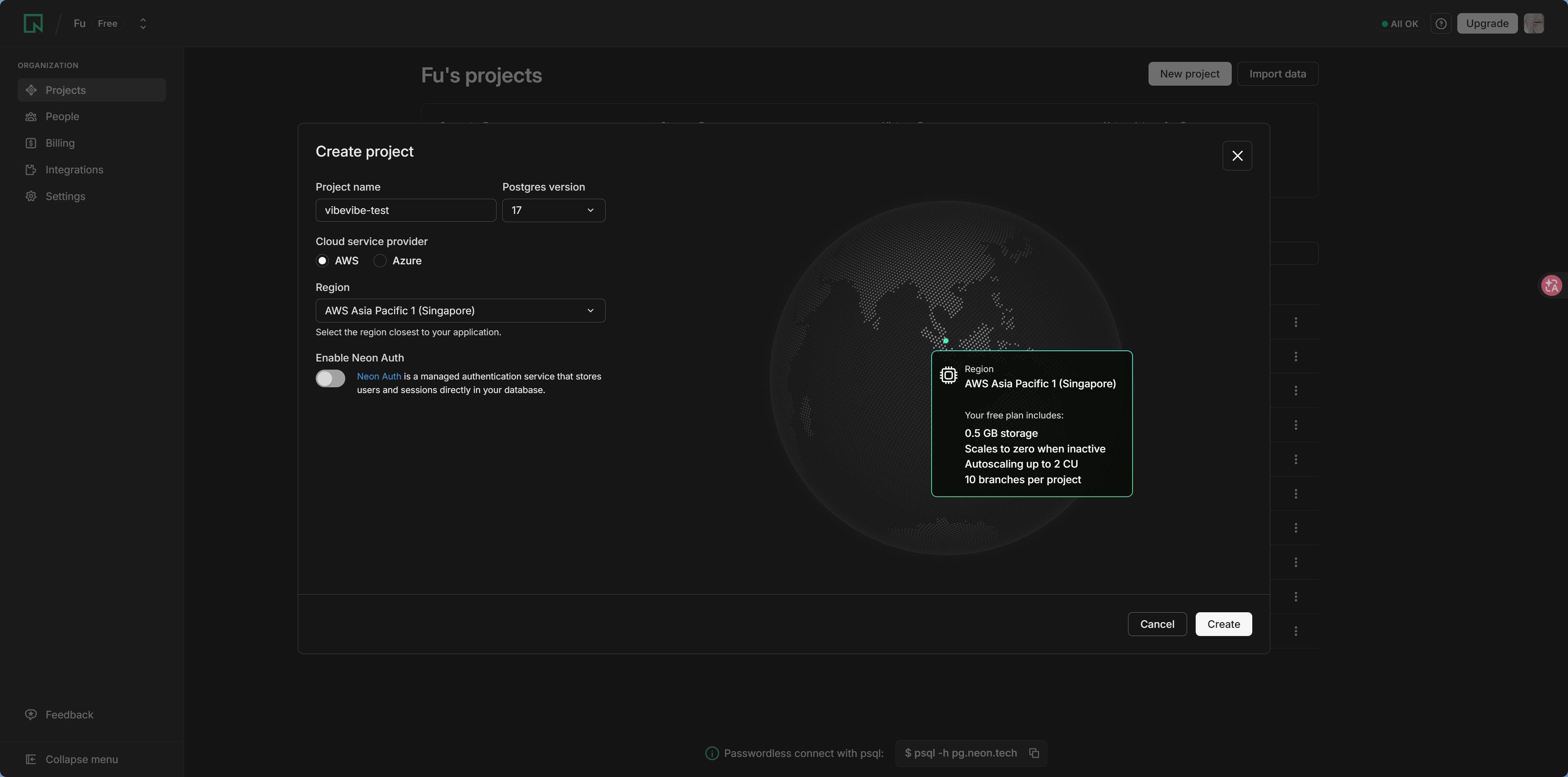Enable the Neon Auth toggle
The image size is (1568, 777).
330,379
